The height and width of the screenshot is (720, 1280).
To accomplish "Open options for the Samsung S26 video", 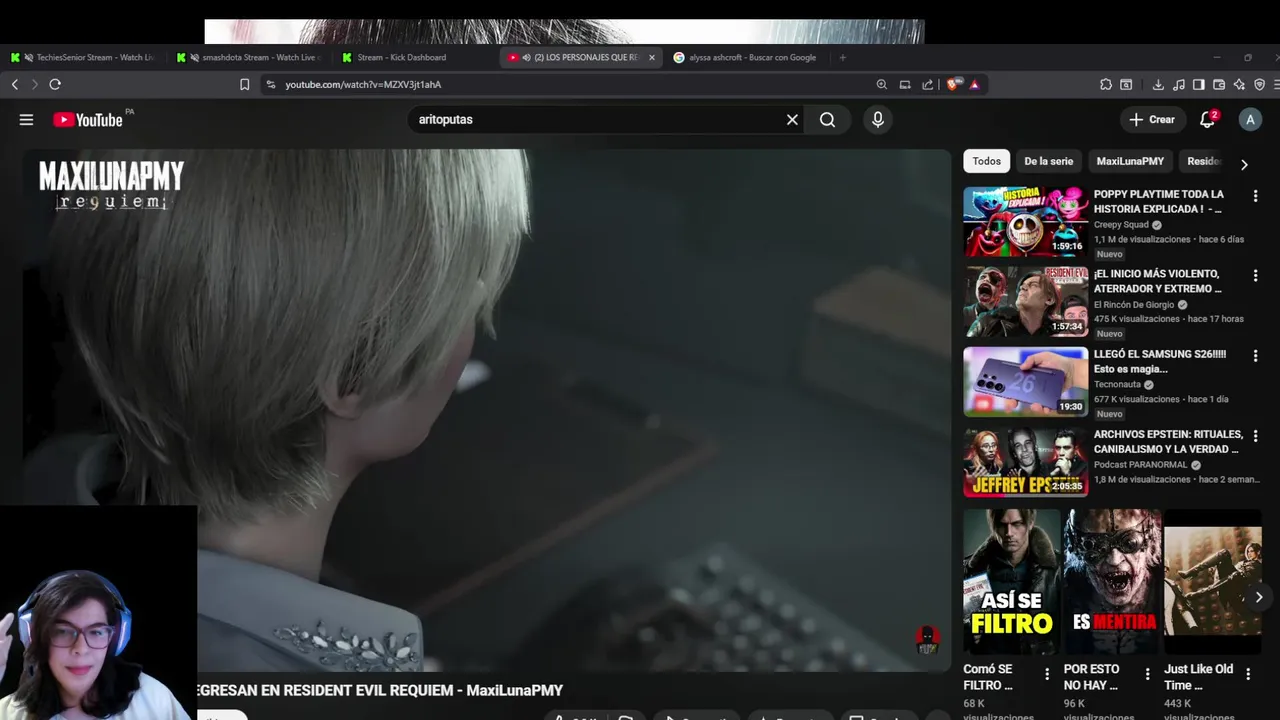I will coord(1255,356).
